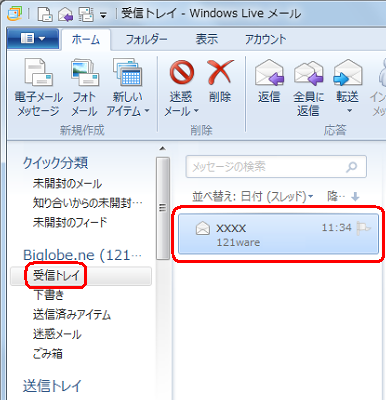Viewport: 386px width, 400px height.
Task: Click the envelope icon on XXXX message
Action: pos(203,228)
